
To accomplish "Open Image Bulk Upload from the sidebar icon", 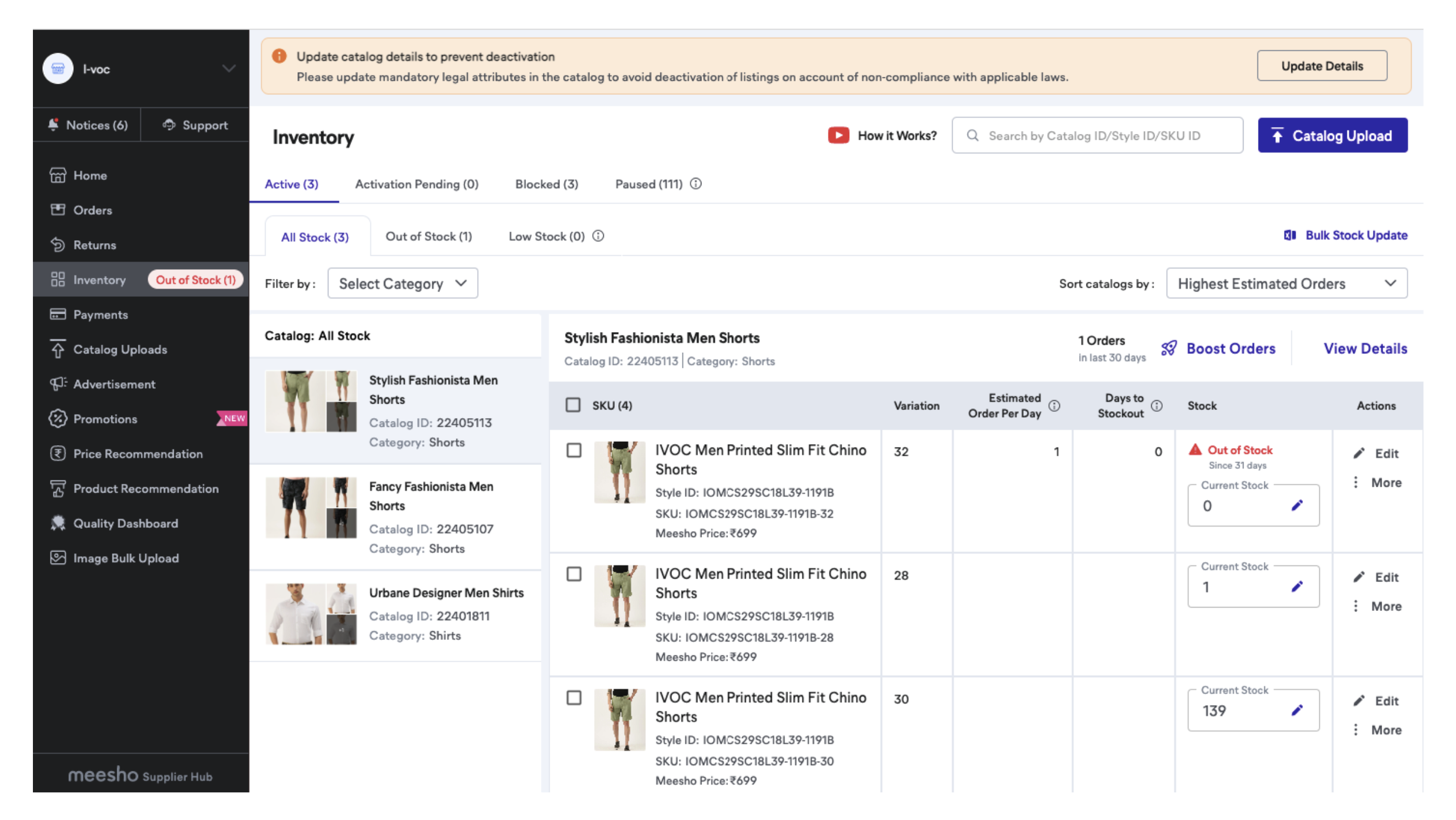I will point(58,558).
